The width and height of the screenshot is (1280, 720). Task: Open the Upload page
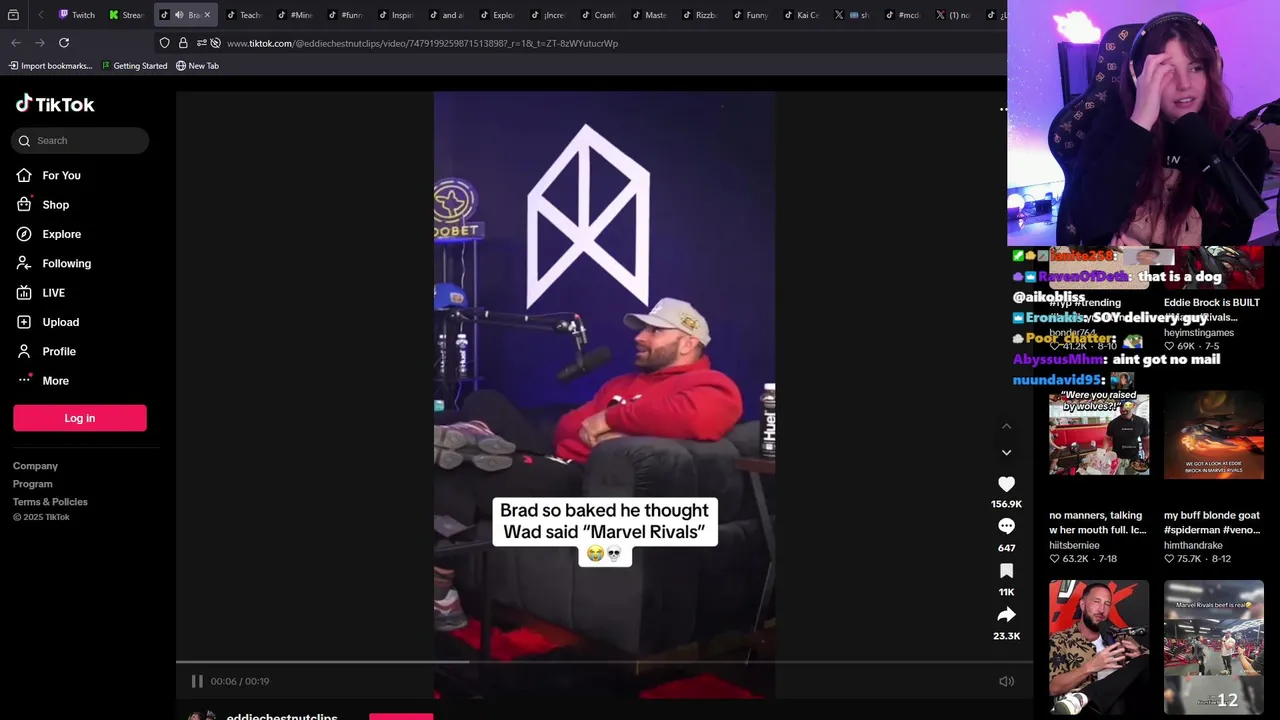pyautogui.click(x=47, y=322)
